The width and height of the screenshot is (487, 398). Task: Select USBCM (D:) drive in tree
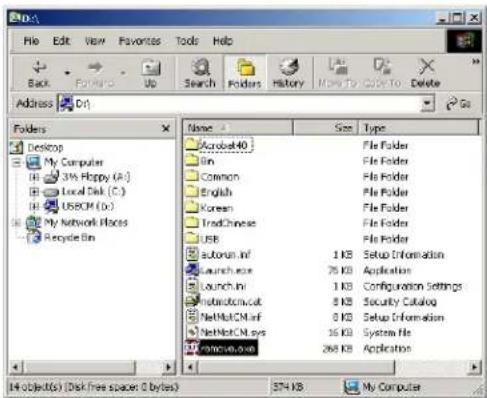click(x=88, y=206)
